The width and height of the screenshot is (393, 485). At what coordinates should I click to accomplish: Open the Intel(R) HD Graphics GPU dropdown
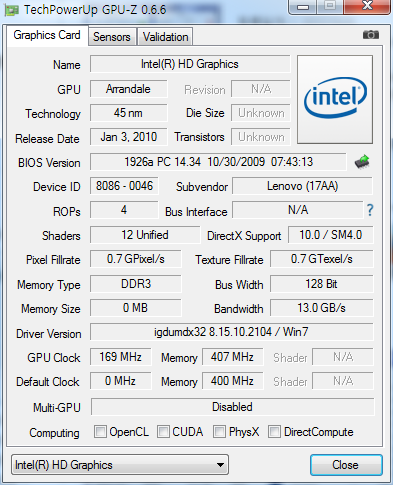120,464
